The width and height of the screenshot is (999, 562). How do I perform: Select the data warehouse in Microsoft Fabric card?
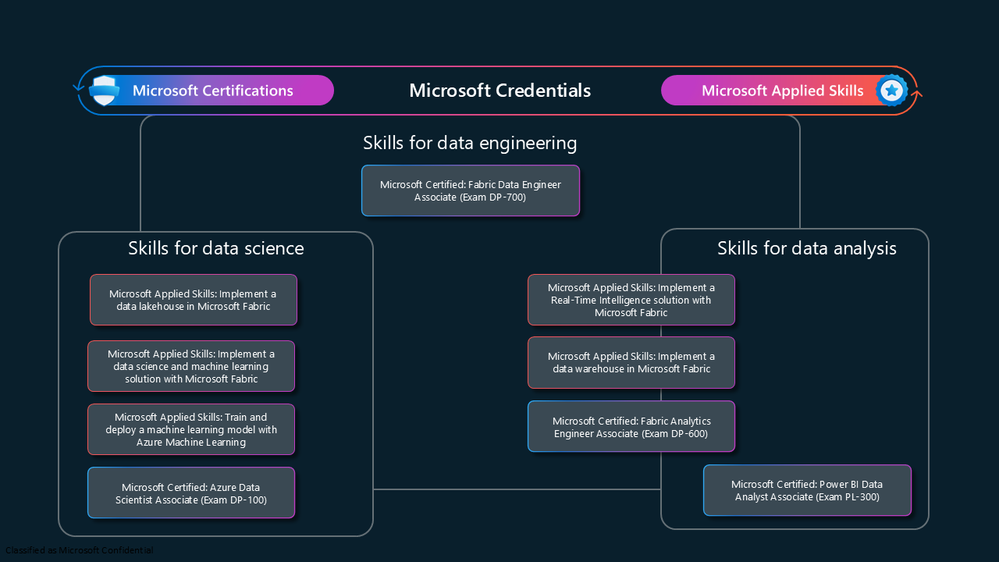(x=631, y=363)
